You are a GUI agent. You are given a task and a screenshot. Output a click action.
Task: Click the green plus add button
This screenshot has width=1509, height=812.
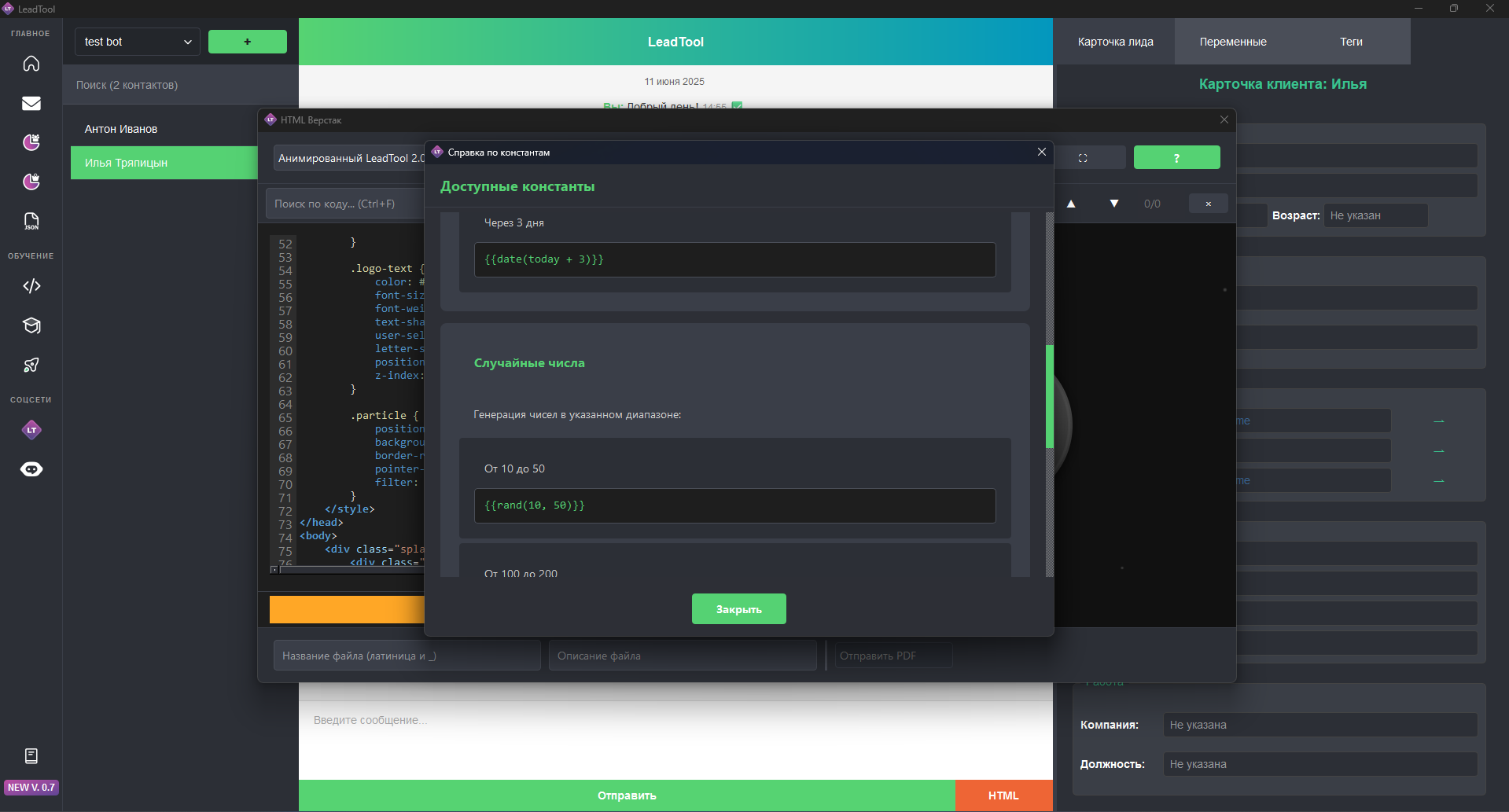(248, 42)
